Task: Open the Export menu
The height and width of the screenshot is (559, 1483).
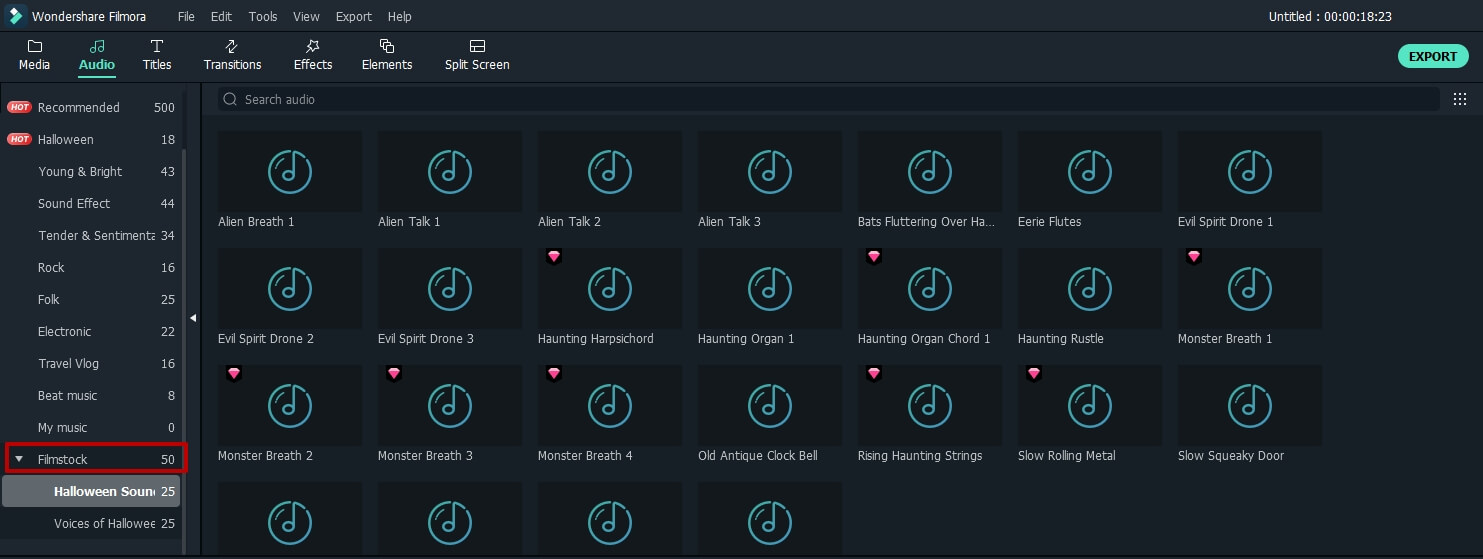Action: 353,16
